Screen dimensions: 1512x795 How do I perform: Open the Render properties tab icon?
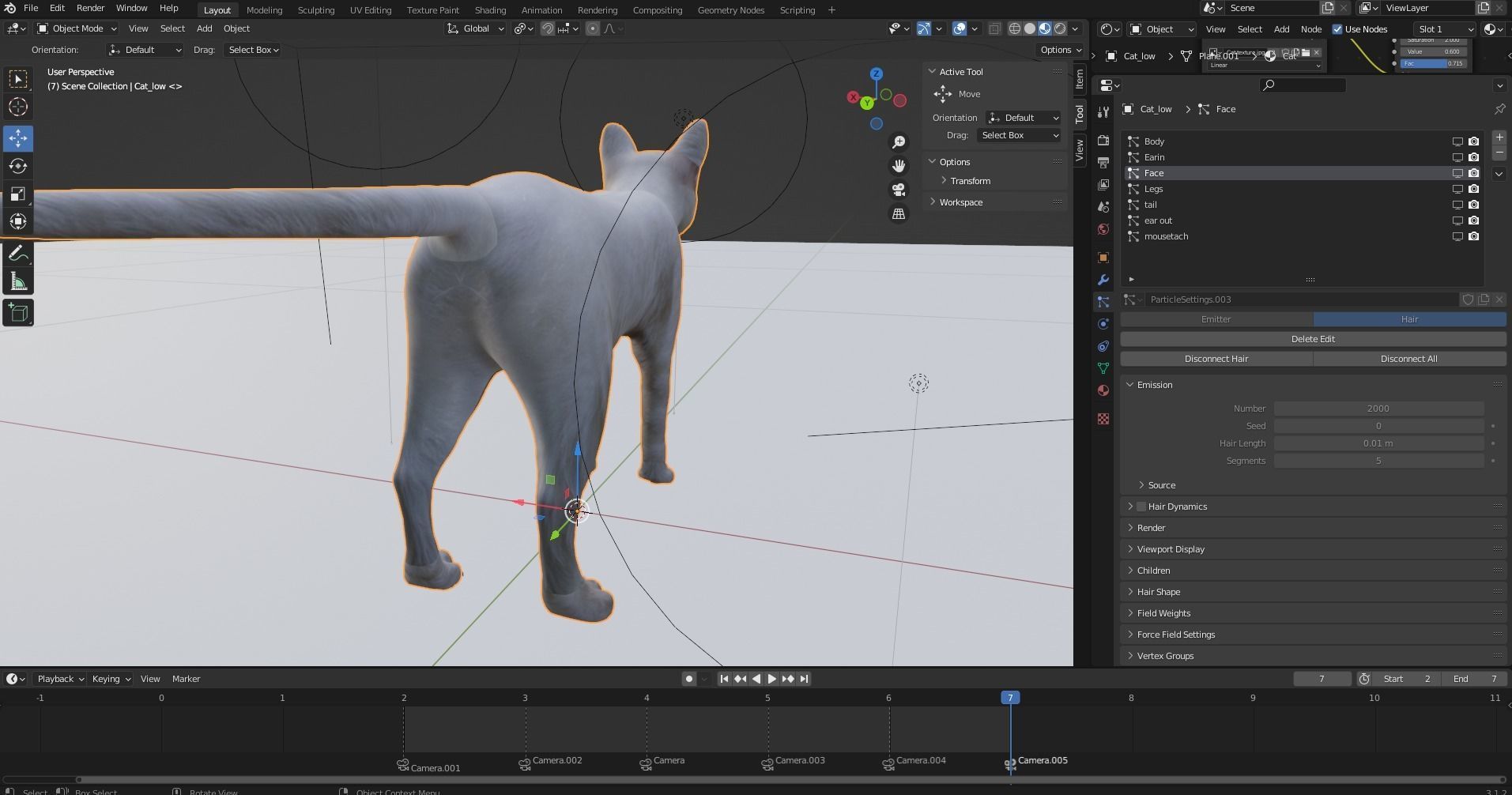click(1103, 141)
